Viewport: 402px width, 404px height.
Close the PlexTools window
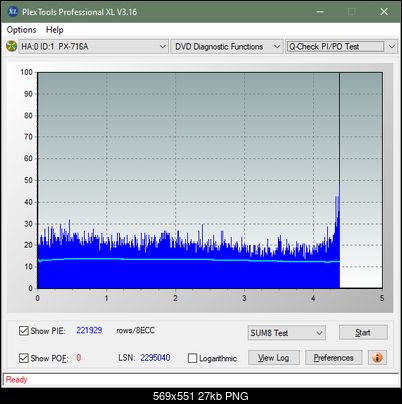pyautogui.click(x=384, y=12)
